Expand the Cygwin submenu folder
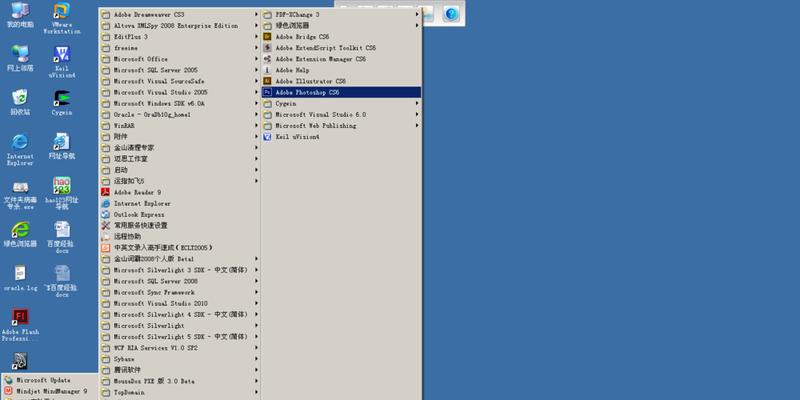The image size is (800, 400). coord(341,104)
